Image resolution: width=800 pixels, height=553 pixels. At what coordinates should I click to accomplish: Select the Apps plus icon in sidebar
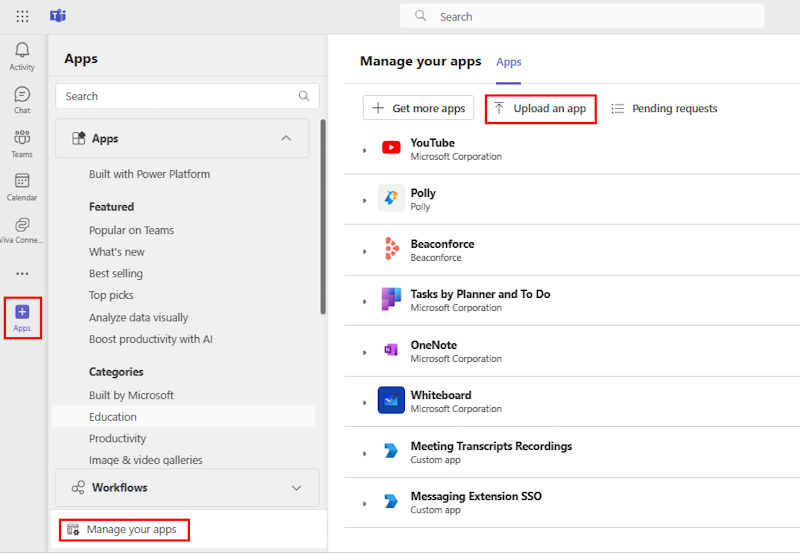pos(22,312)
